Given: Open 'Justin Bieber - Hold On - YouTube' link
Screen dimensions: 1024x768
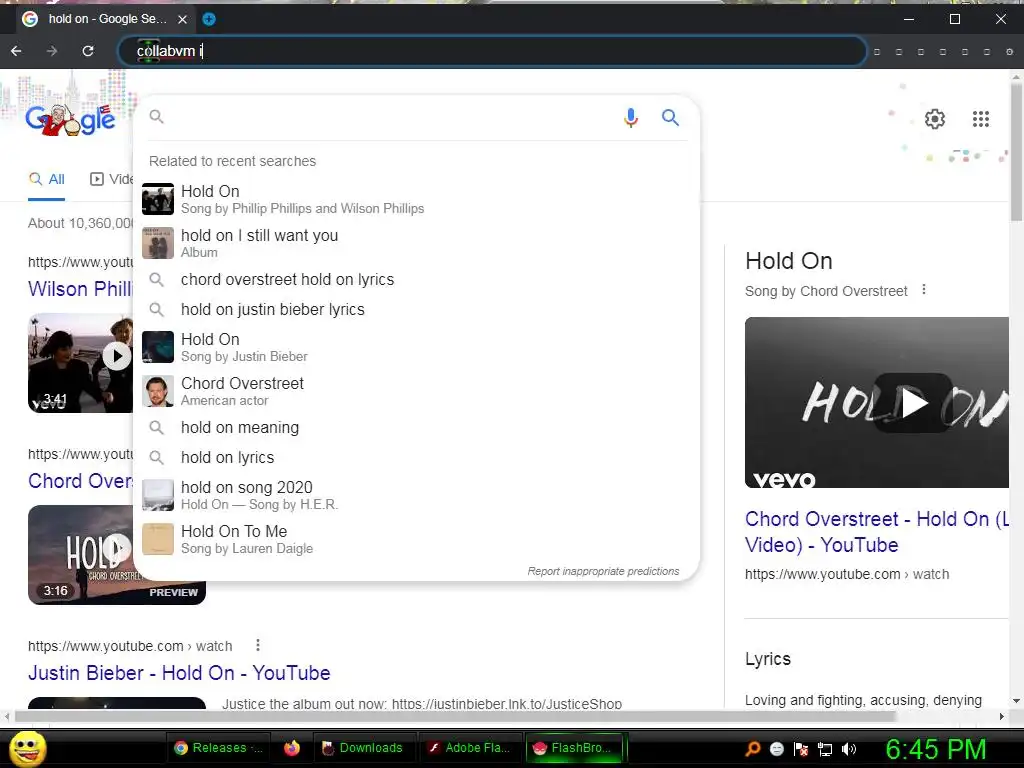Looking at the screenshot, I should tap(179, 673).
